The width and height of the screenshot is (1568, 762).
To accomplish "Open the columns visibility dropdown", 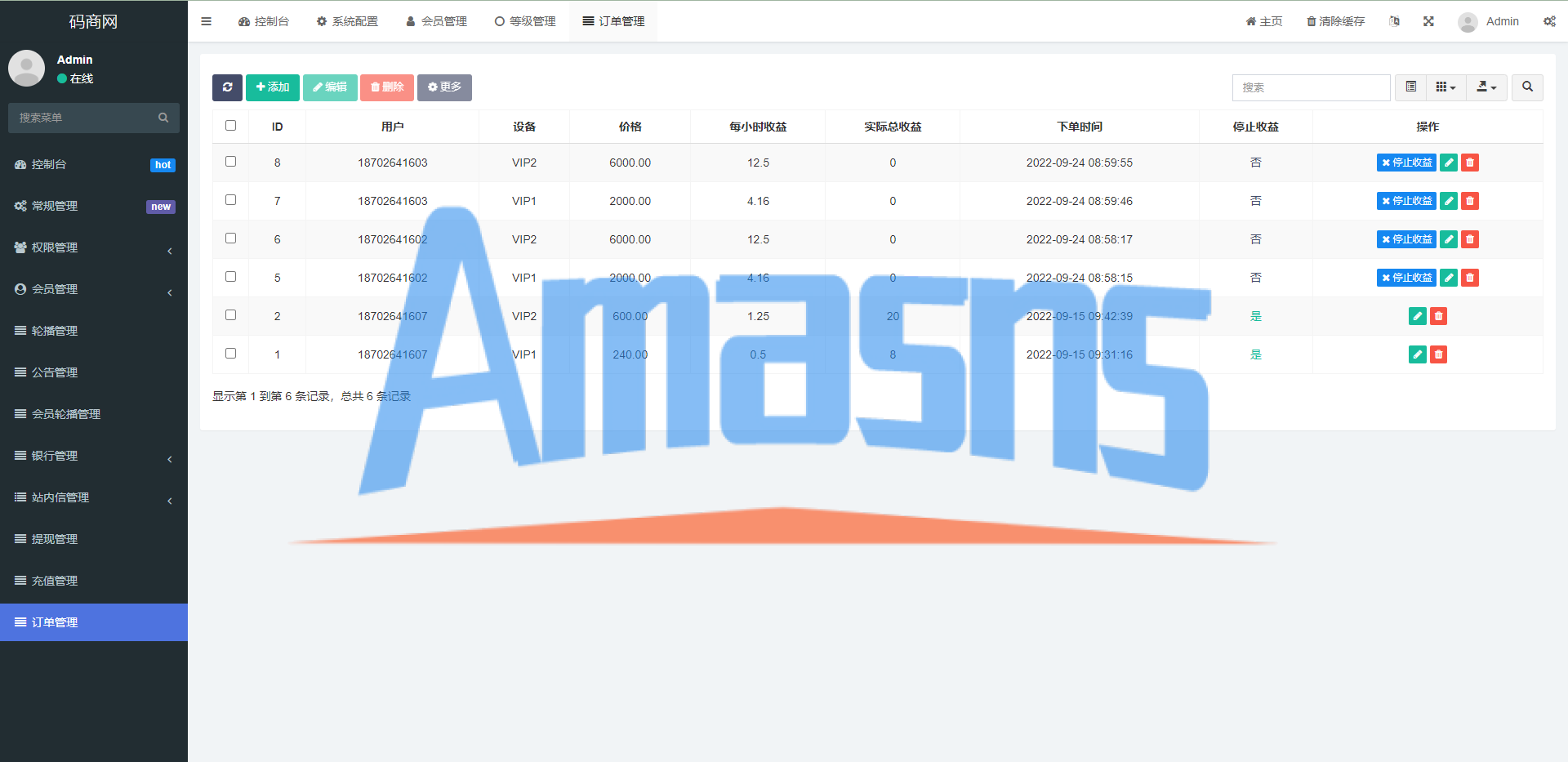I will tap(1445, 87).
